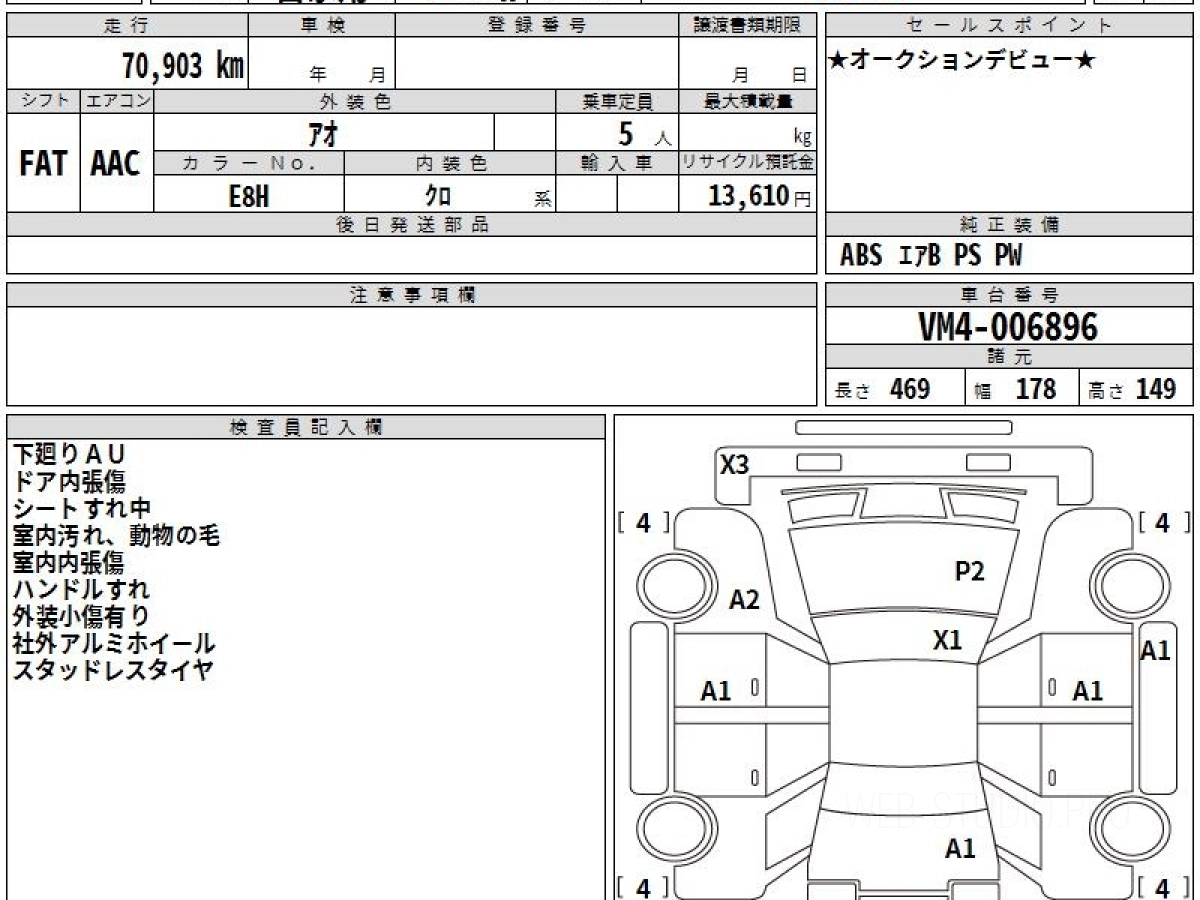1200x900 pixels.
Task: Click the 登録番号 header
Action: [x=537, y=26]
